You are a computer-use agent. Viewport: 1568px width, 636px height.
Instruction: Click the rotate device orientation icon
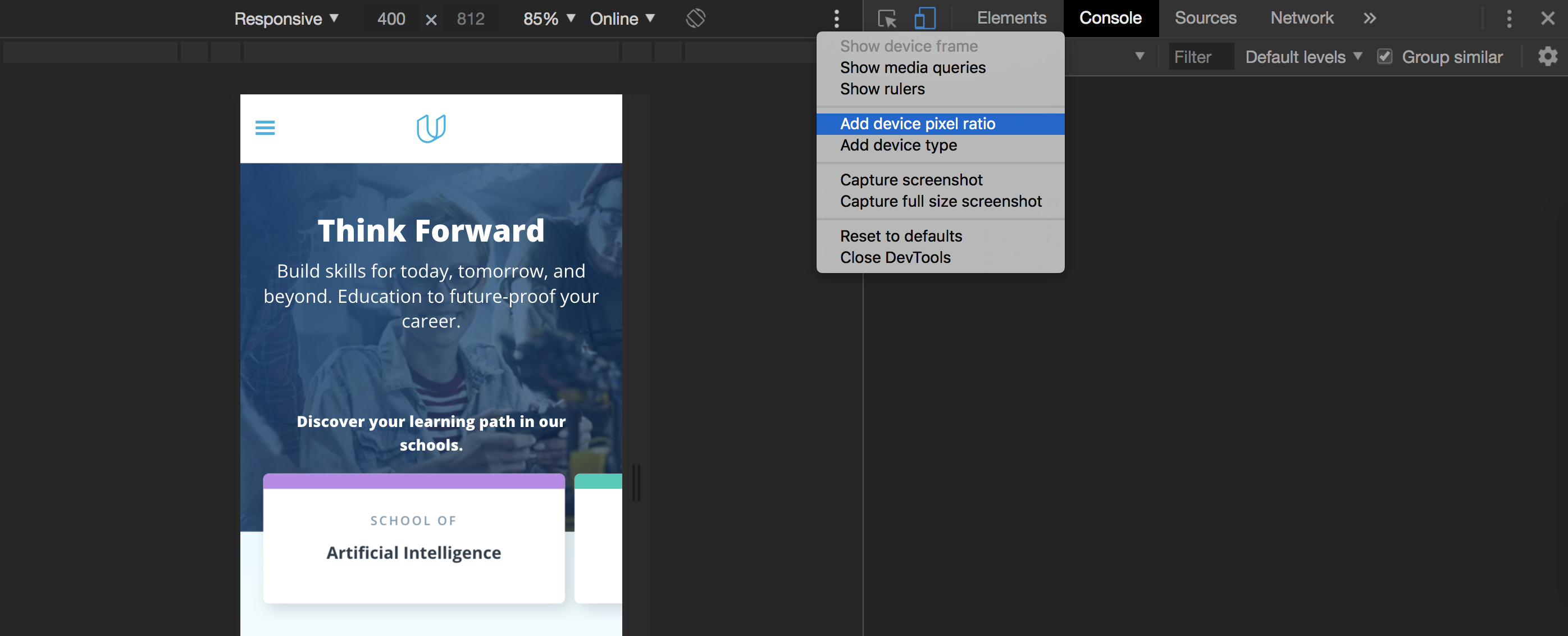695,19
